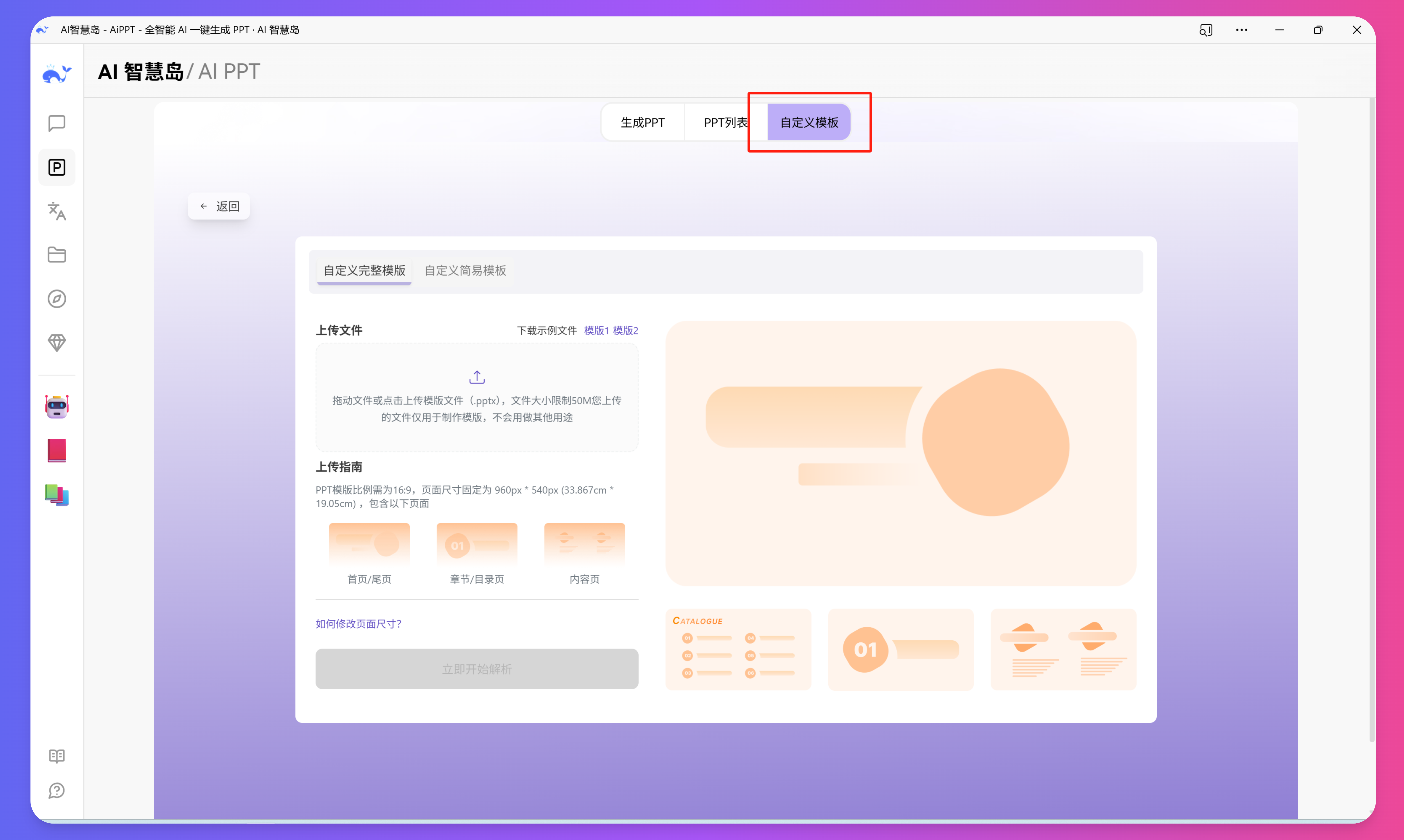Click the 立即开始解析 button
This screenshot has width=1404, height=840.
click(x=477, y=669)
